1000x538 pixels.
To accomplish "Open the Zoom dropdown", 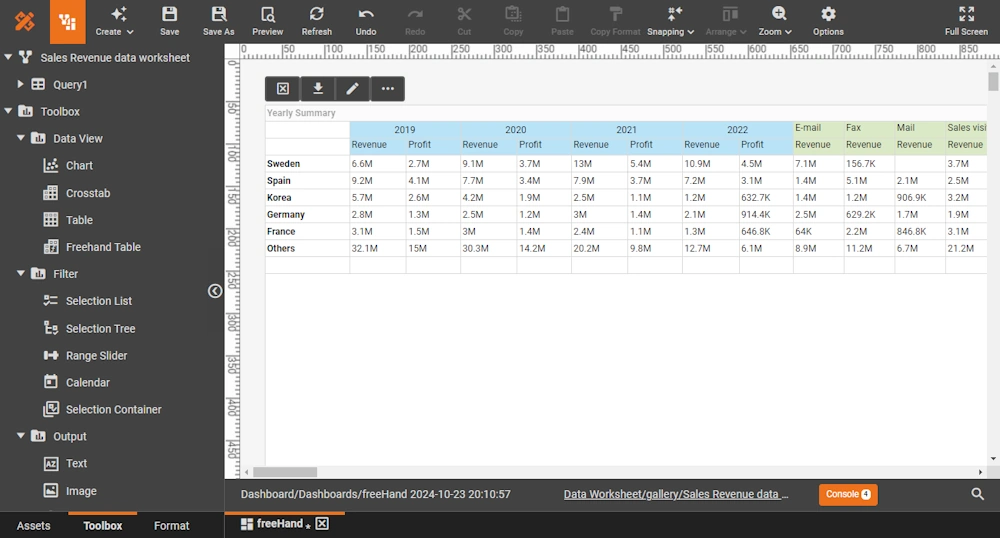I will (776, 20).
